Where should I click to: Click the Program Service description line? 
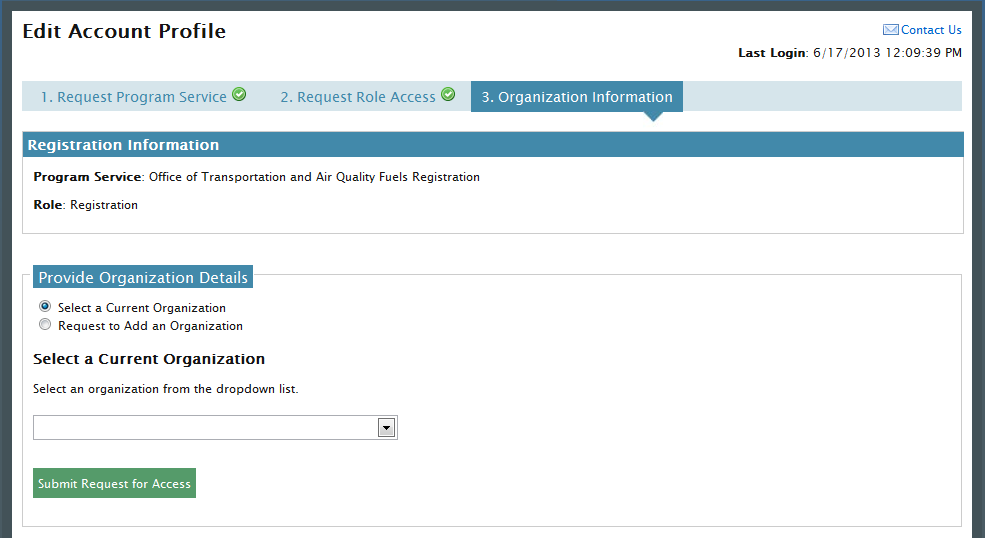click(x=256, y=177)
